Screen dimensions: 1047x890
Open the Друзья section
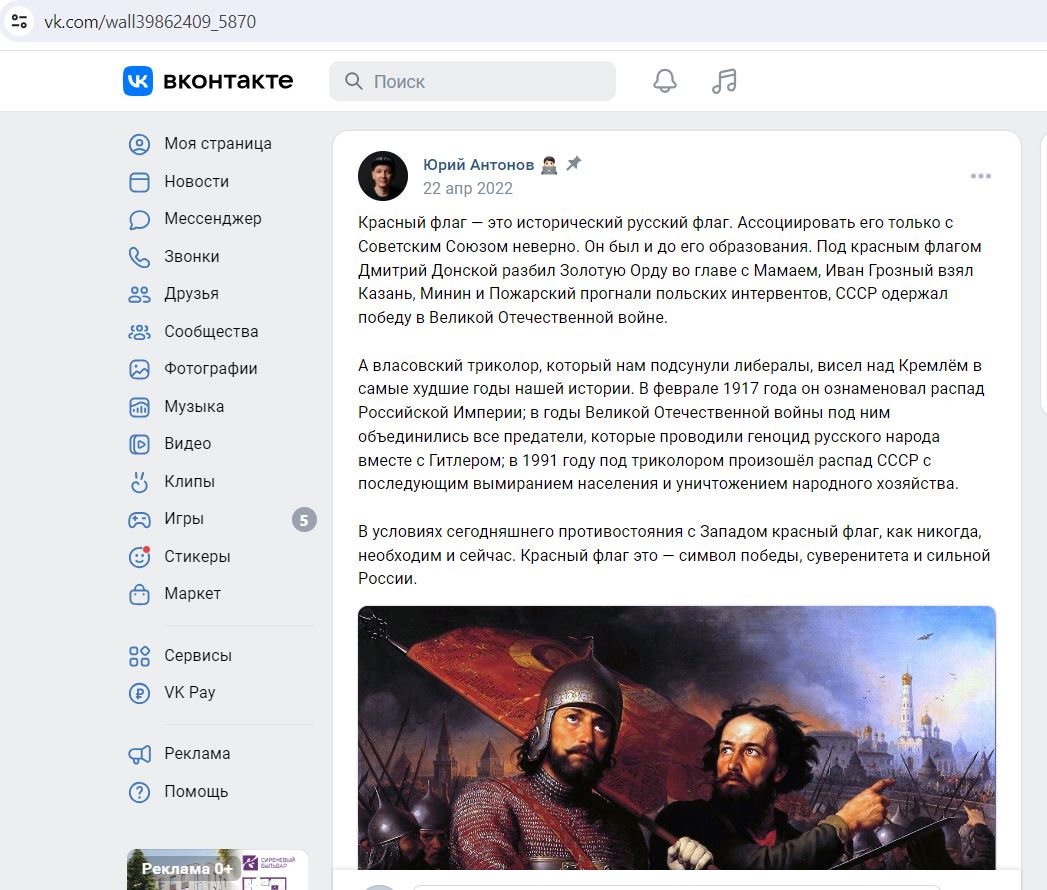[x=192, y=294]
